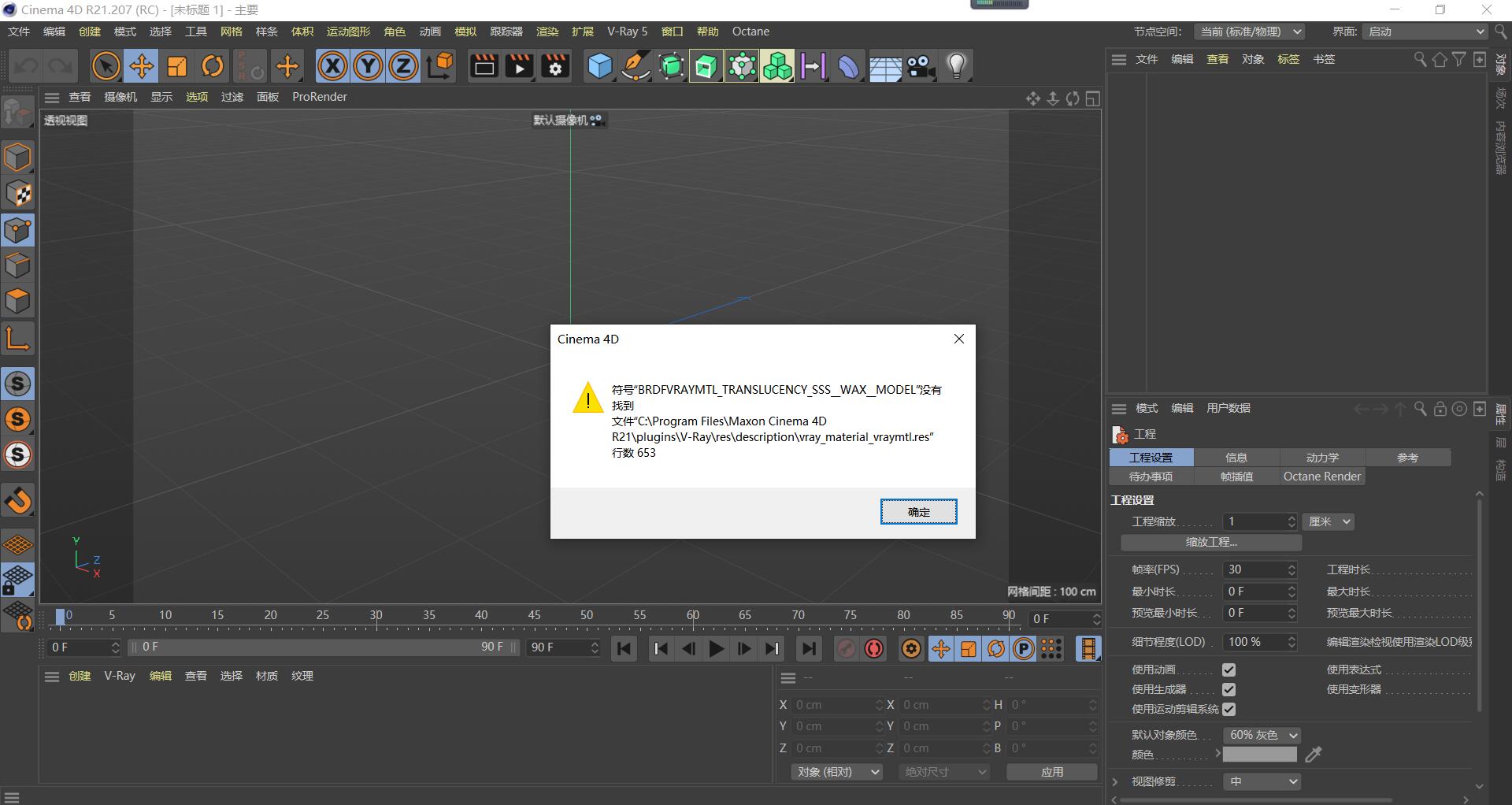The width and height of the screenshot is (1512, 805).
Task: Open the volume builder green cubes icon
Action: [x=777, y=66]
